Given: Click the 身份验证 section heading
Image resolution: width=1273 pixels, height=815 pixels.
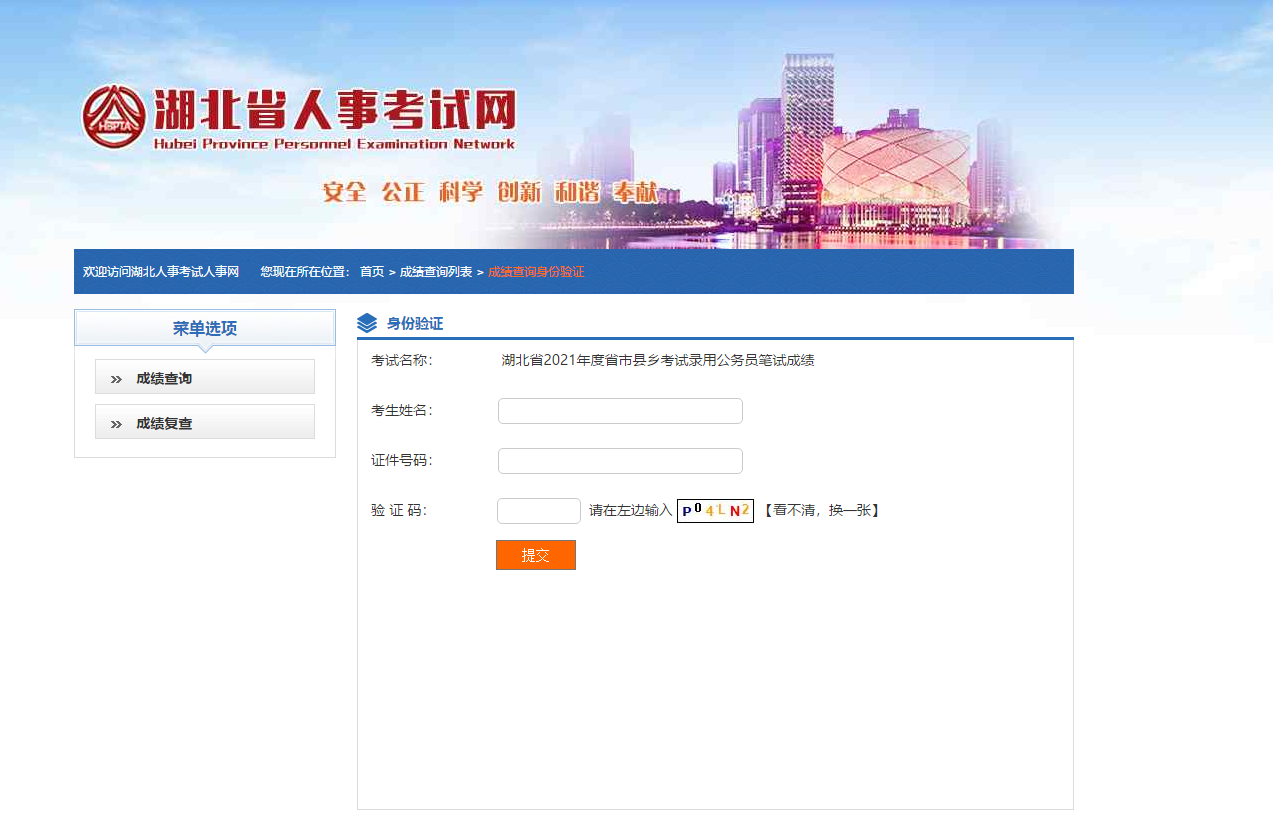Looking at the screenshot, I should [414, 323].
